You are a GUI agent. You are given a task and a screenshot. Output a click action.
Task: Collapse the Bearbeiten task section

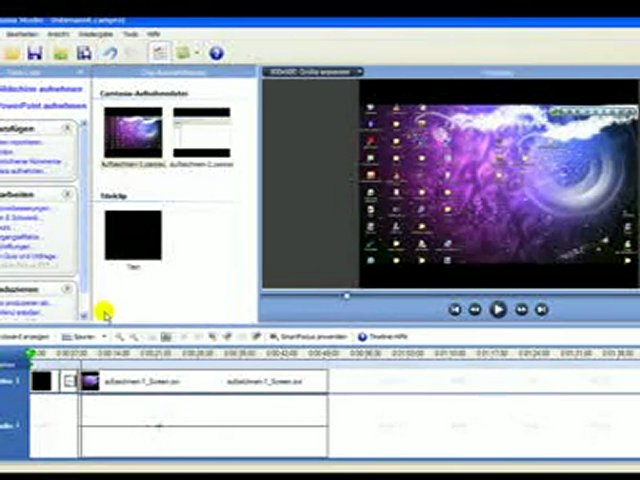69,193
